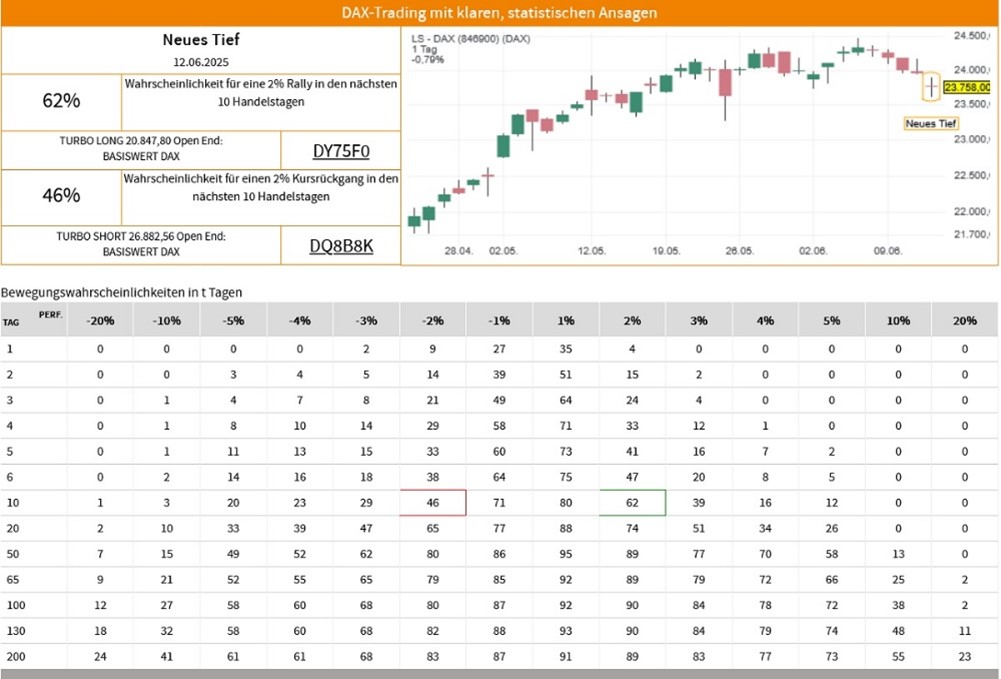Click the 3% column header

click(x=698, y=321)
